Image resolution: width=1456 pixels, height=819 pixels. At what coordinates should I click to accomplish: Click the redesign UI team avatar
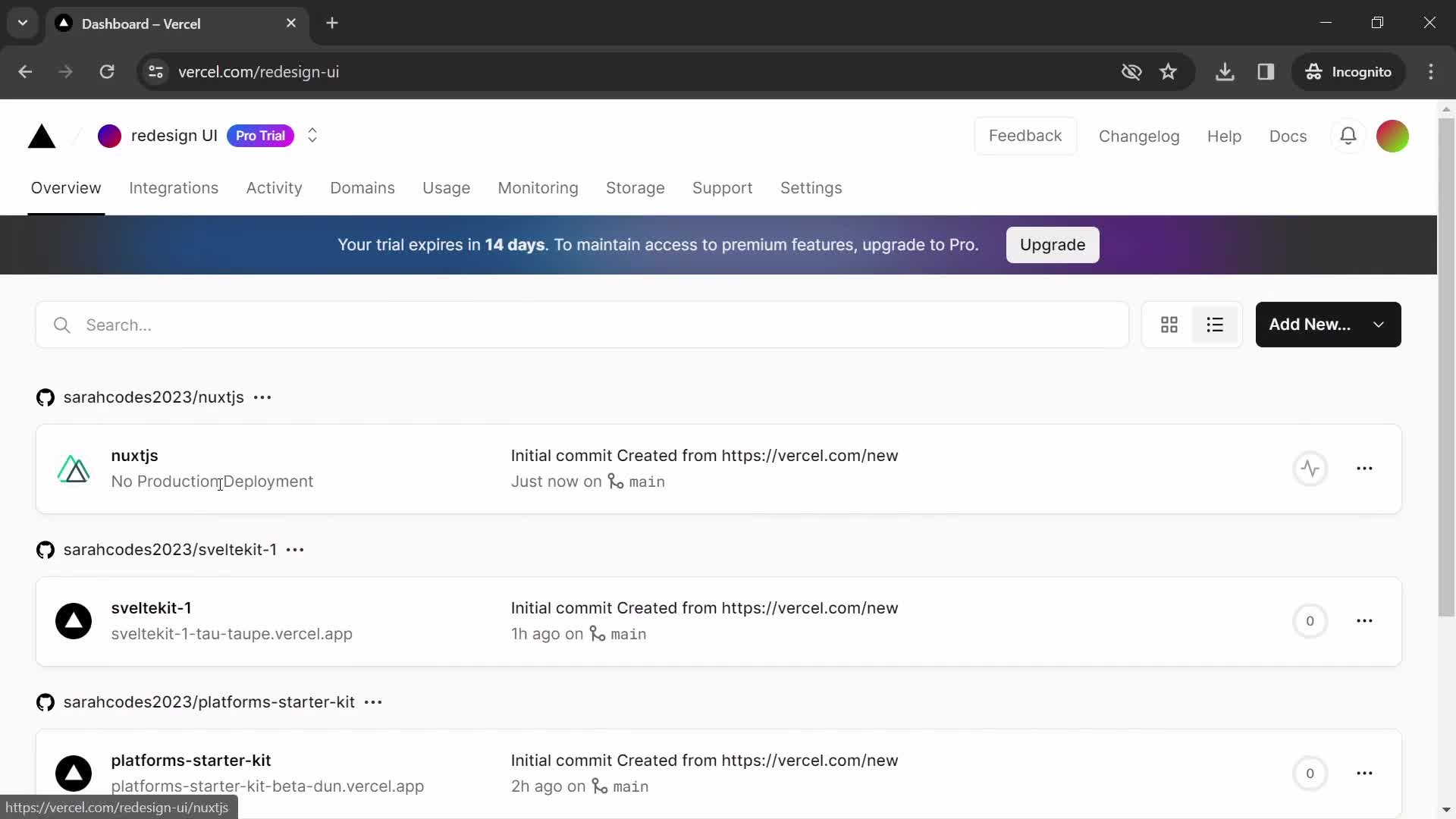click(x=109, y=136)
